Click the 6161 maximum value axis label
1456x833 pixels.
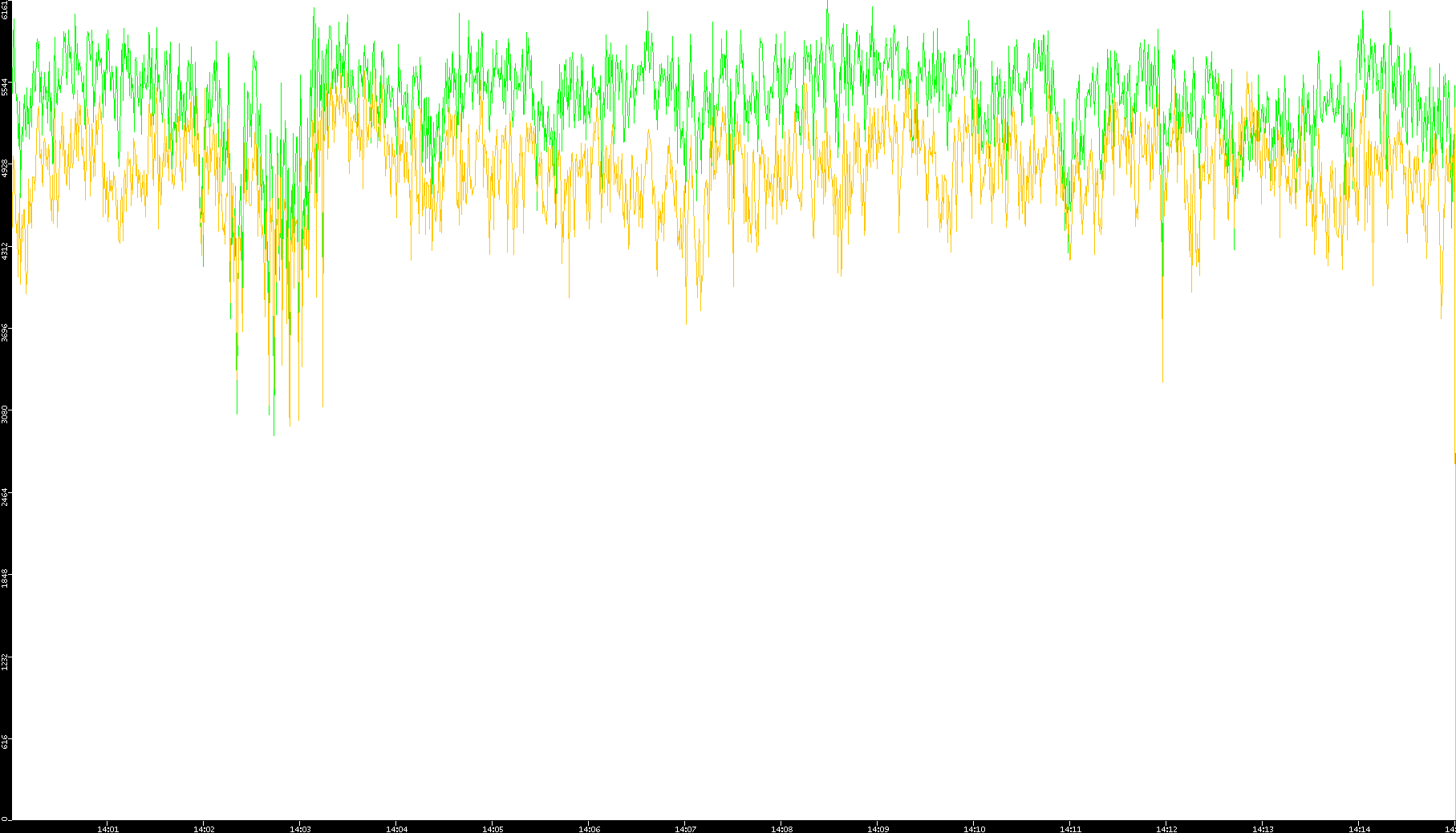(x=6, y=10)
